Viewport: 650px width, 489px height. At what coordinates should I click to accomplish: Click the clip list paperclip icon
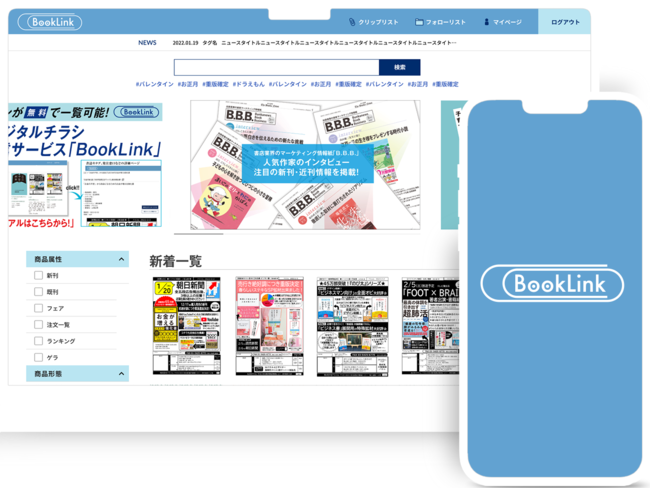coord(352,22)
